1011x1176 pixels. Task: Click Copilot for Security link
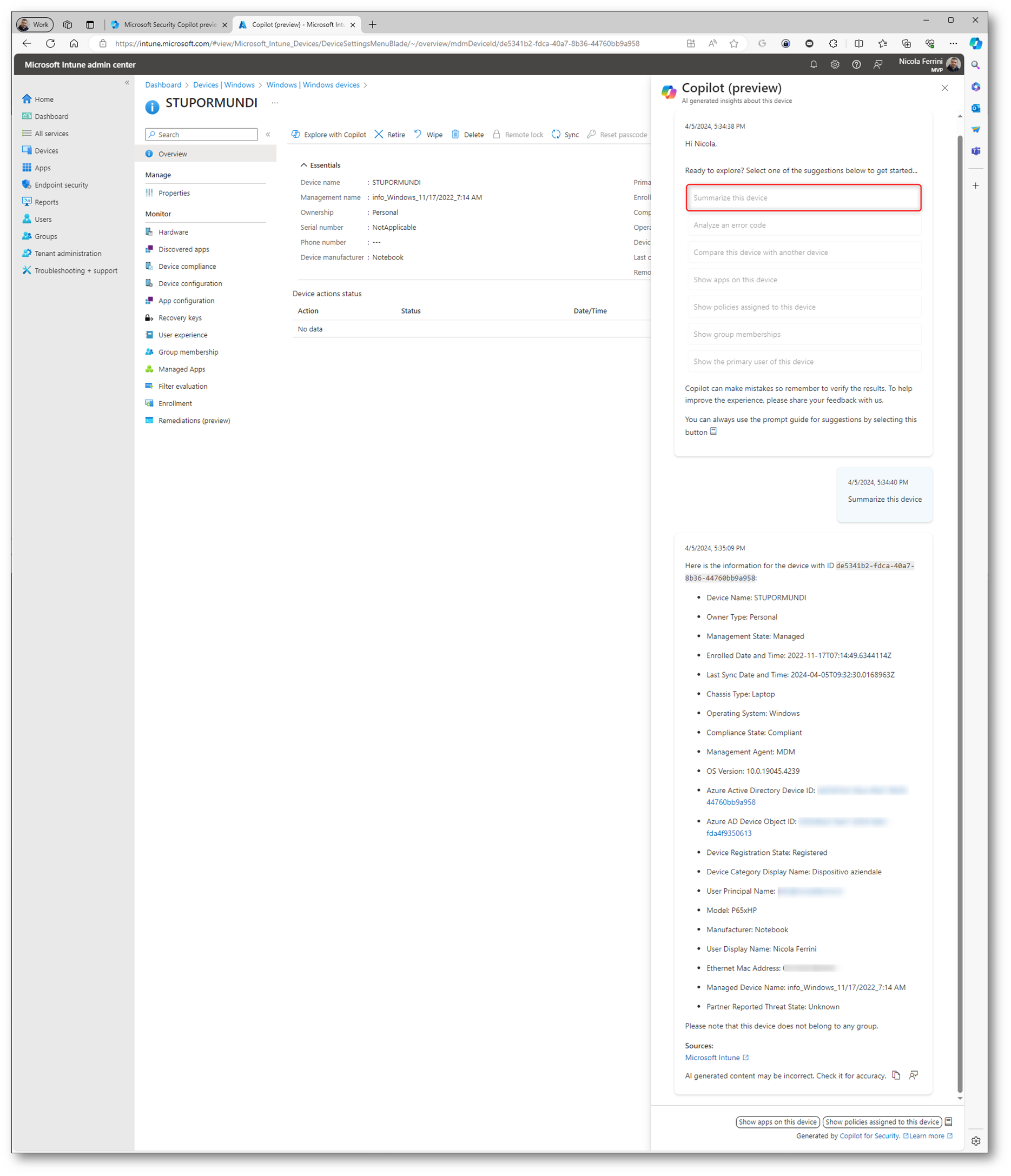869,1135
